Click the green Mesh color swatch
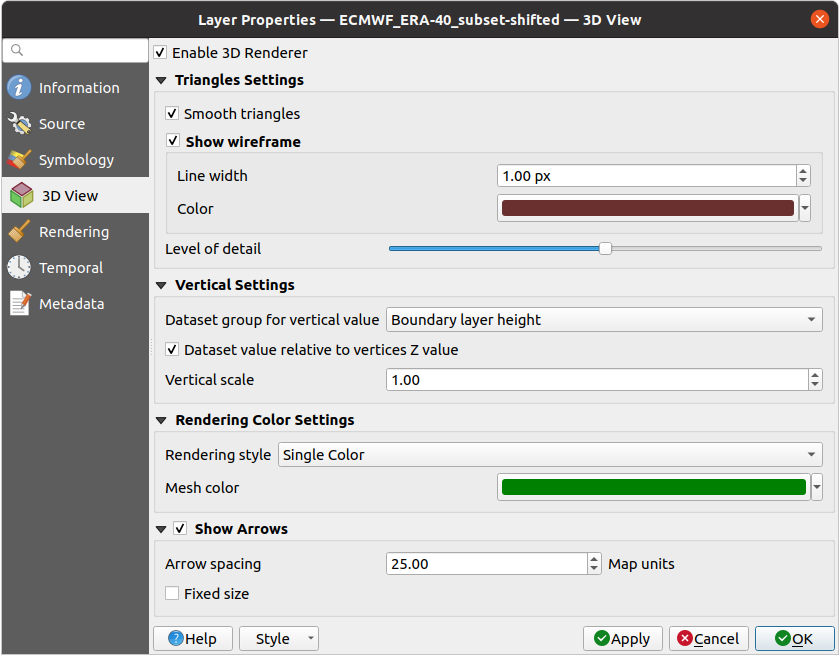This screenshot has width=840, height=656. (x=653, y=488)
